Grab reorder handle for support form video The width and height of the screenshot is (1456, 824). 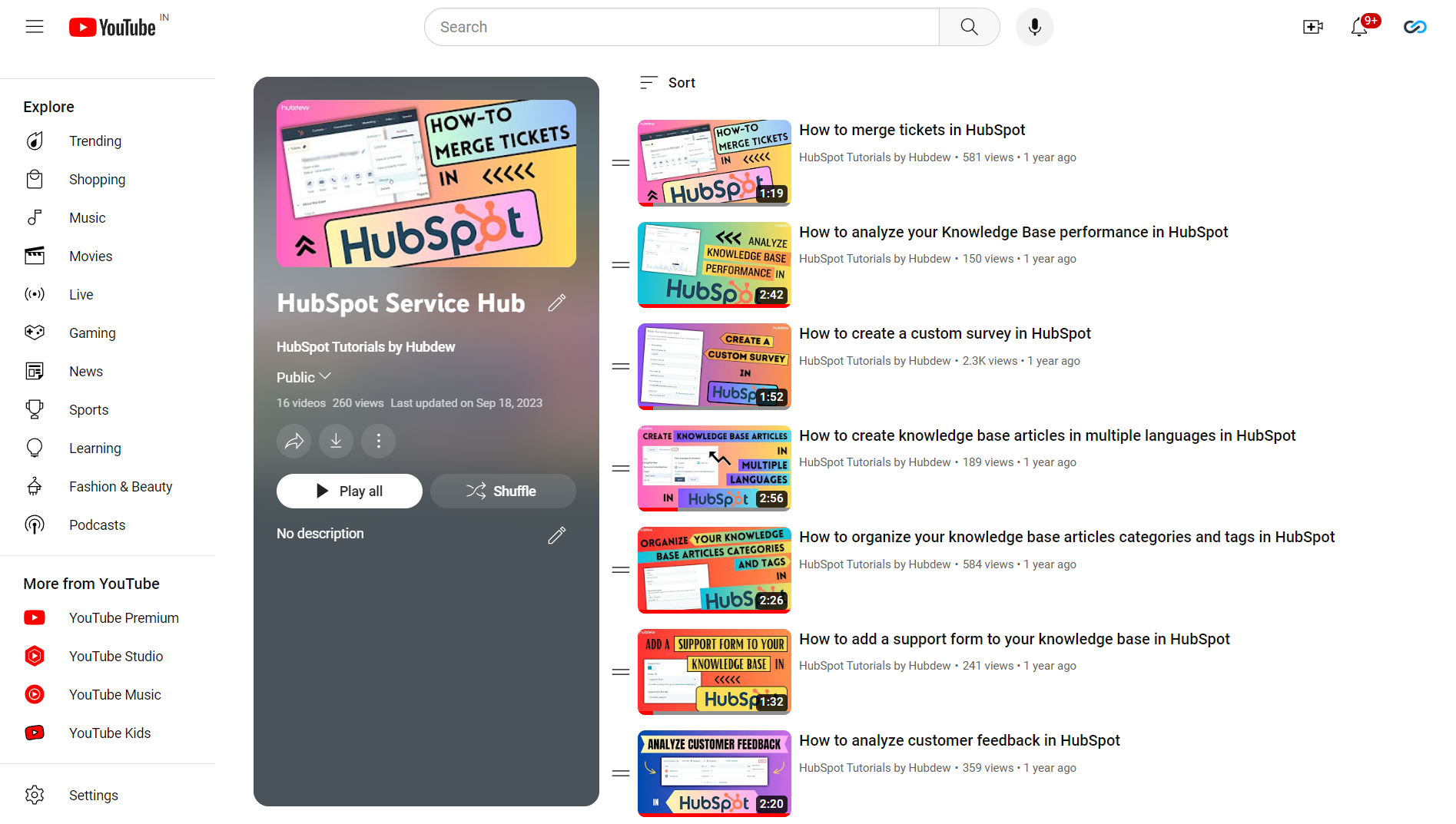click(x=621, y=672)
